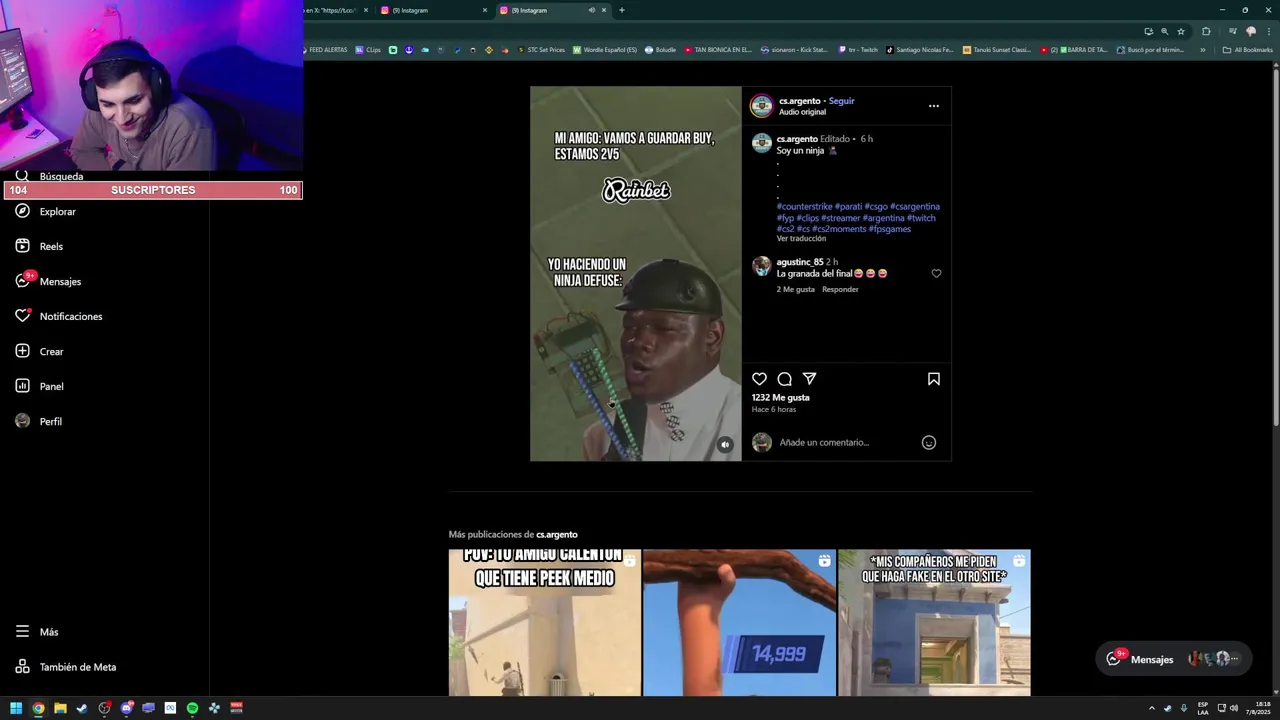
Task: Open a new browser tab
Action: pos(622,10)
